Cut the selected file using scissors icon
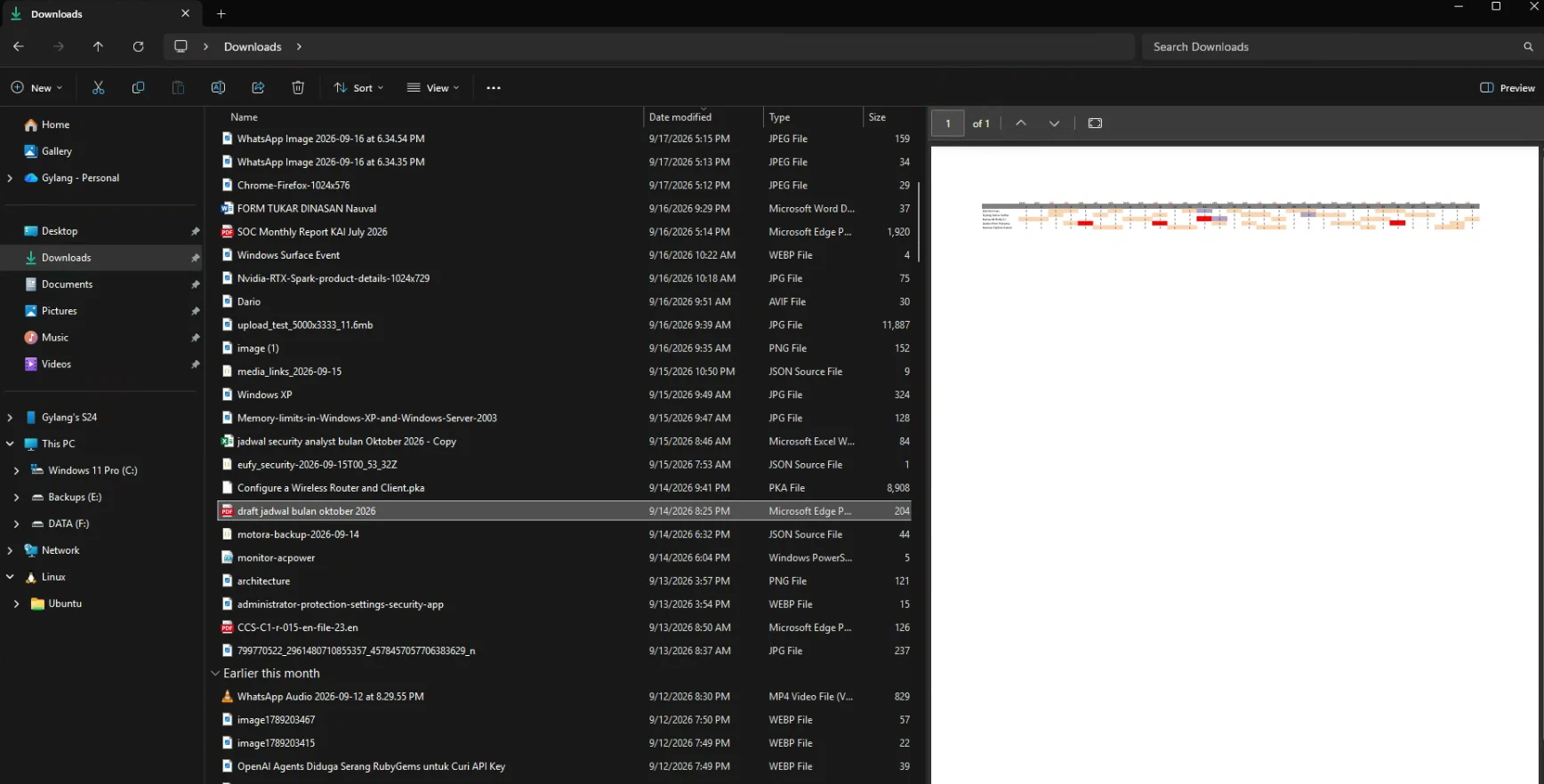This screenshot has width=1544, height=784. 98,87
